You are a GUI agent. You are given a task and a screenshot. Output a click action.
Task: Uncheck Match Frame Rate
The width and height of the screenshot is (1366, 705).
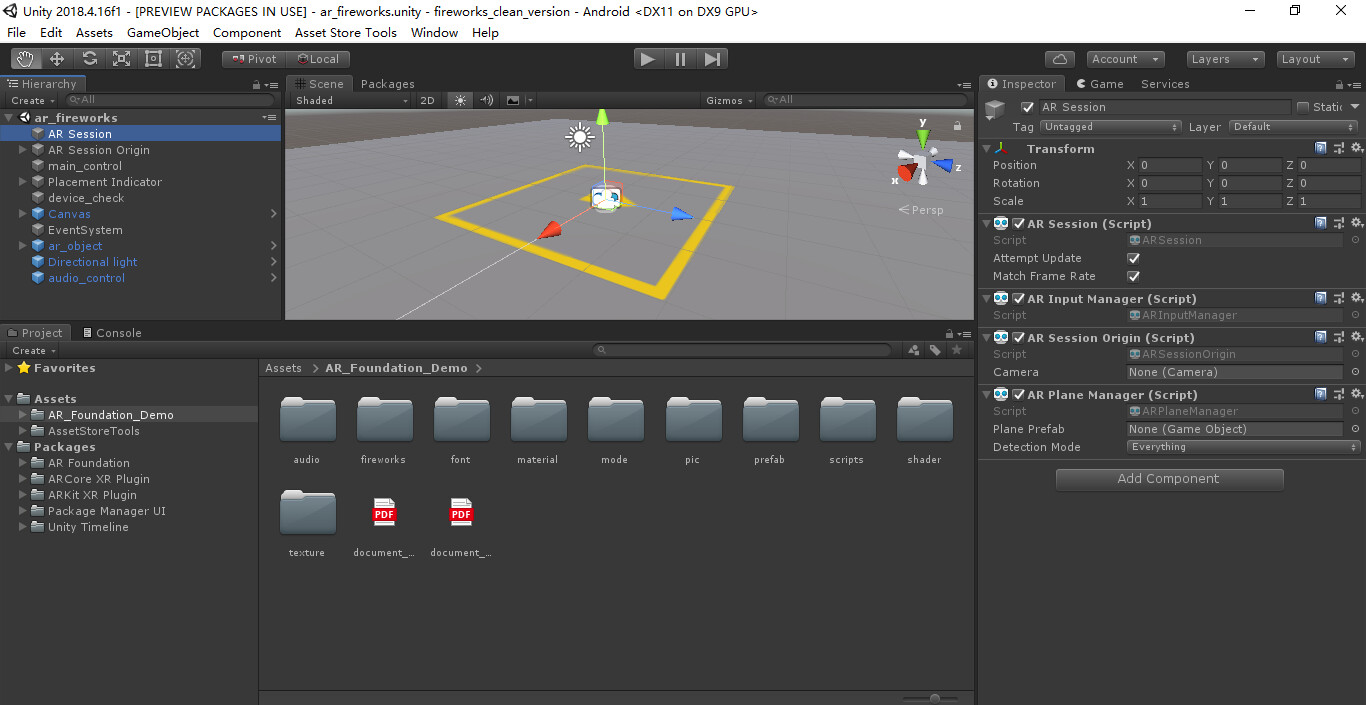click(1134, 276)
